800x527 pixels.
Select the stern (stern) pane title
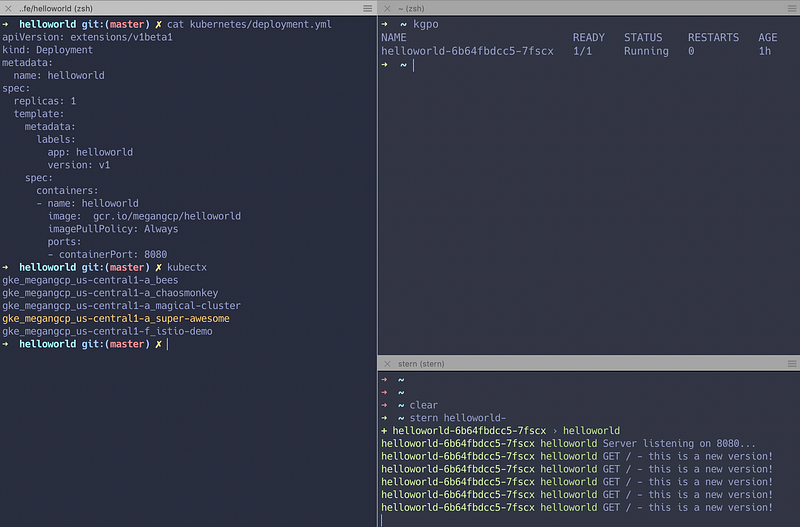(x=421, y=364)
